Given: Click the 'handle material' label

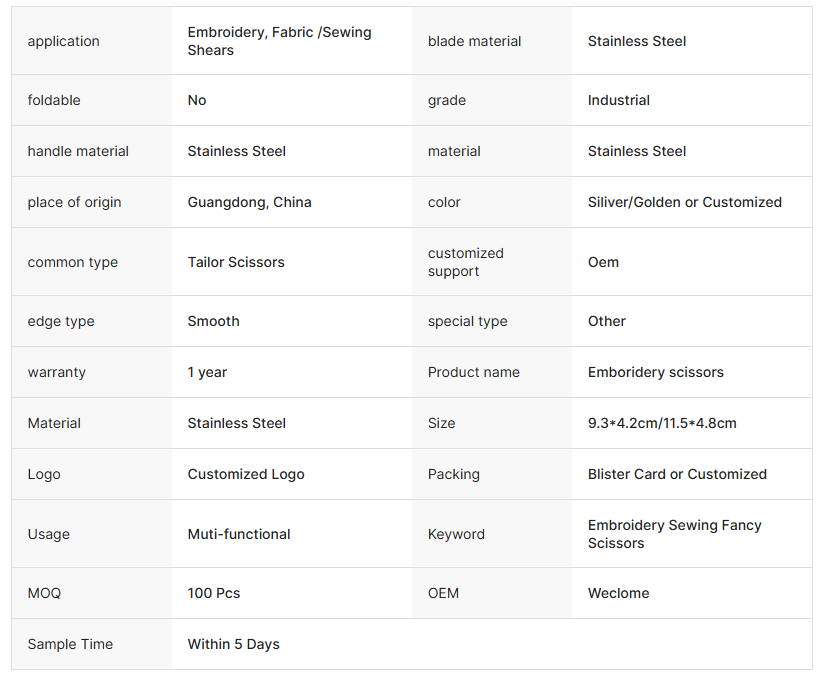Looking at the screenshot, I should 78,151.
